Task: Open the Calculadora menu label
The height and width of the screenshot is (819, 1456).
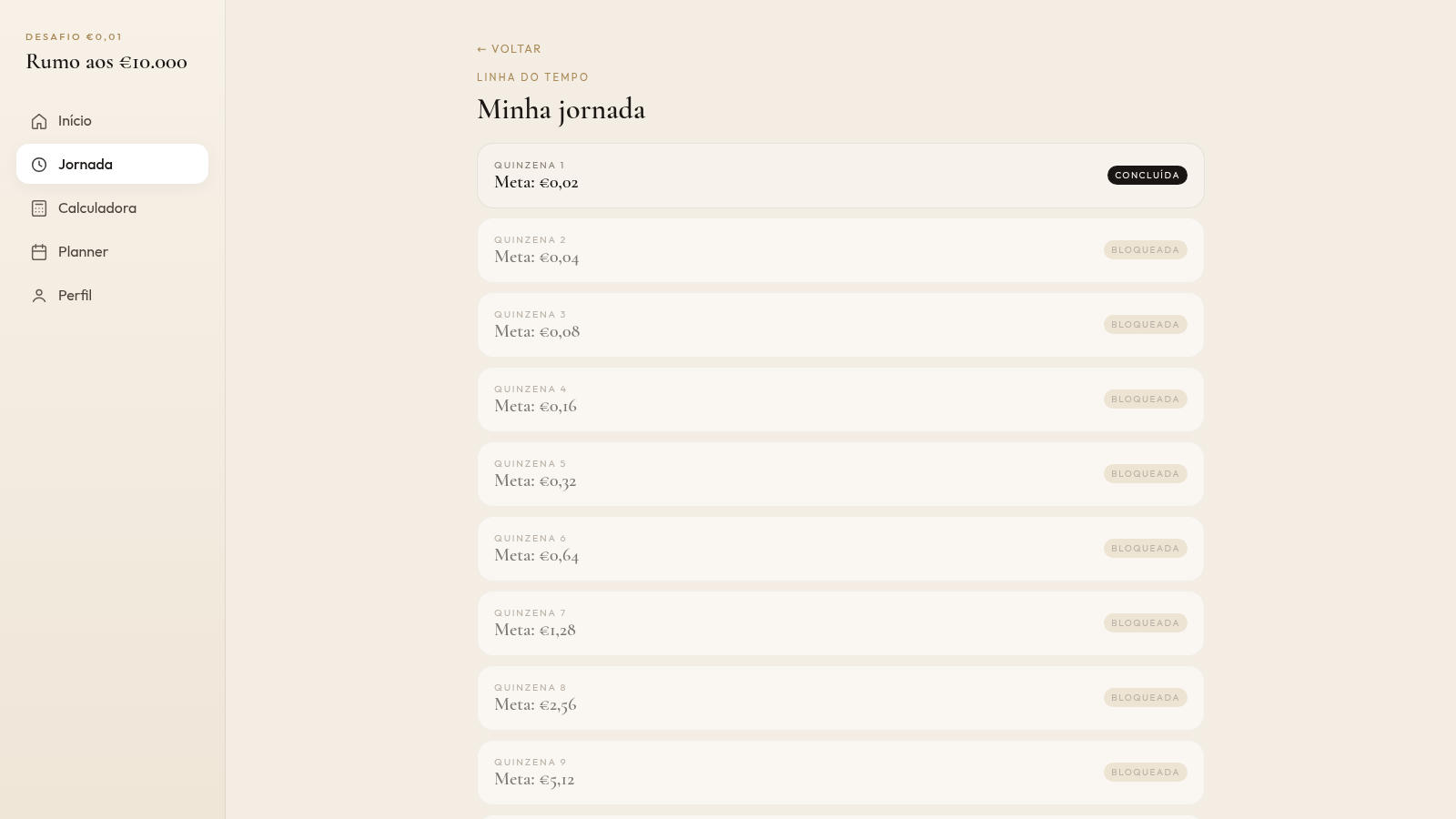Action: (x=97, y=208)
